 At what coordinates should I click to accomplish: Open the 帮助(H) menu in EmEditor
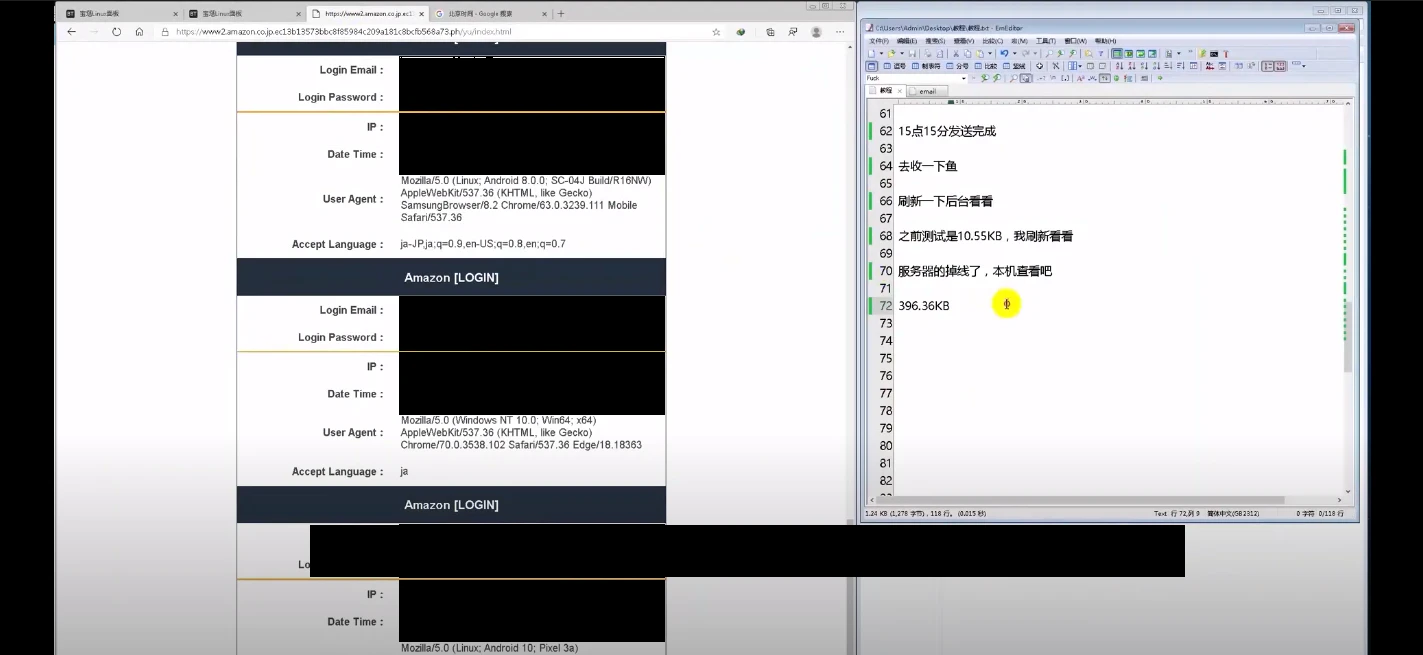point(1105,41)
